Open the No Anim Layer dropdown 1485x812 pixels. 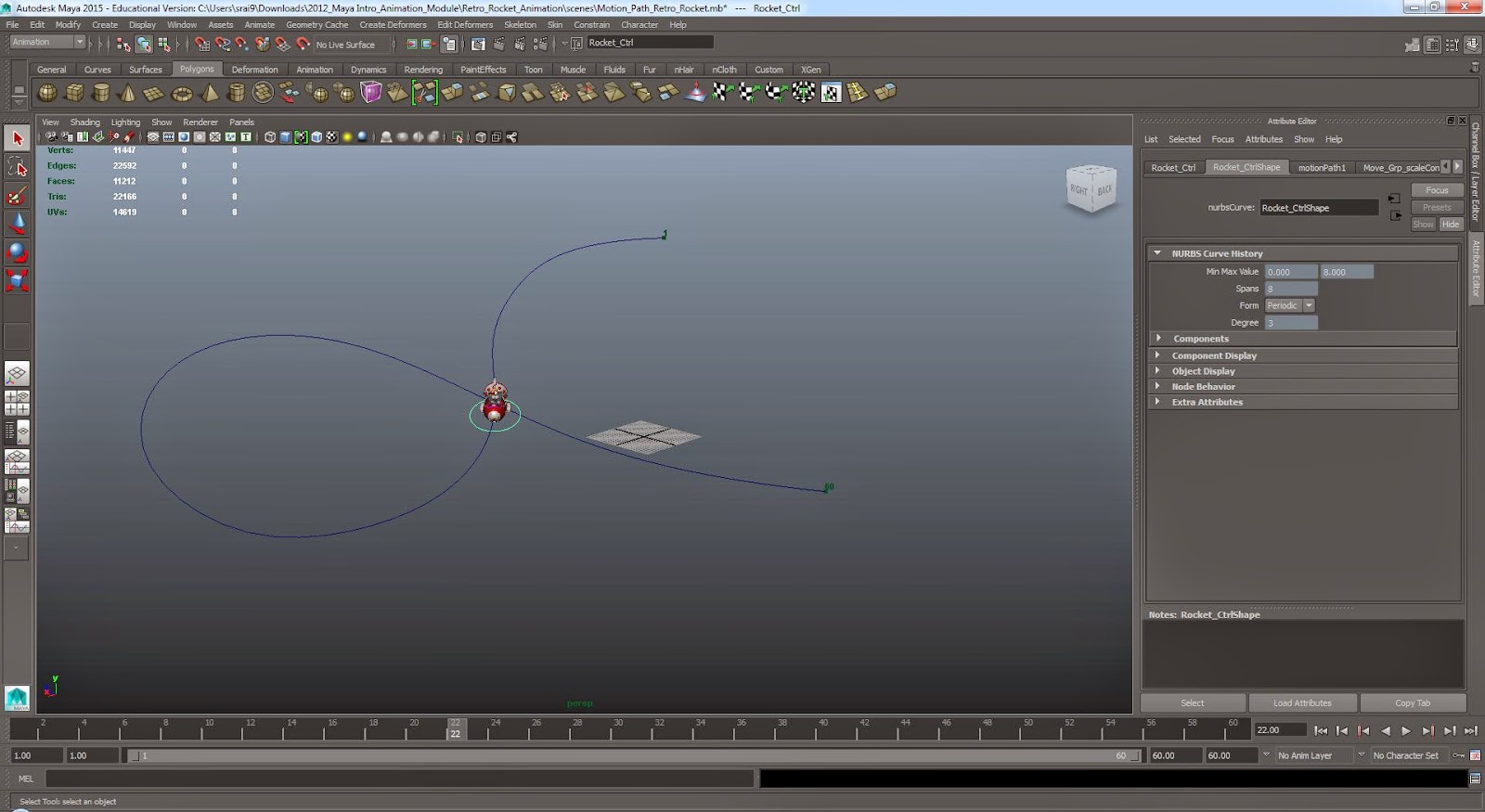(x=1312, y=755)
